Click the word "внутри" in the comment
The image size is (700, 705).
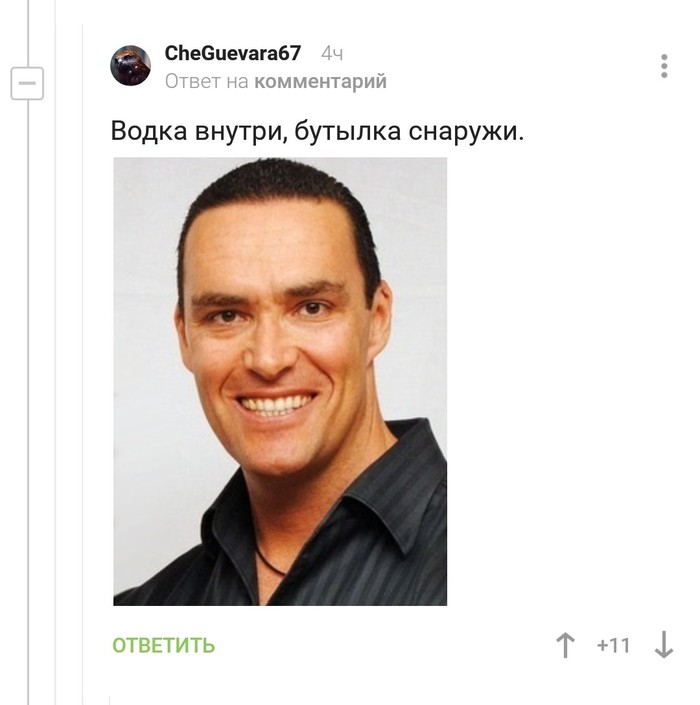(241, 132)
